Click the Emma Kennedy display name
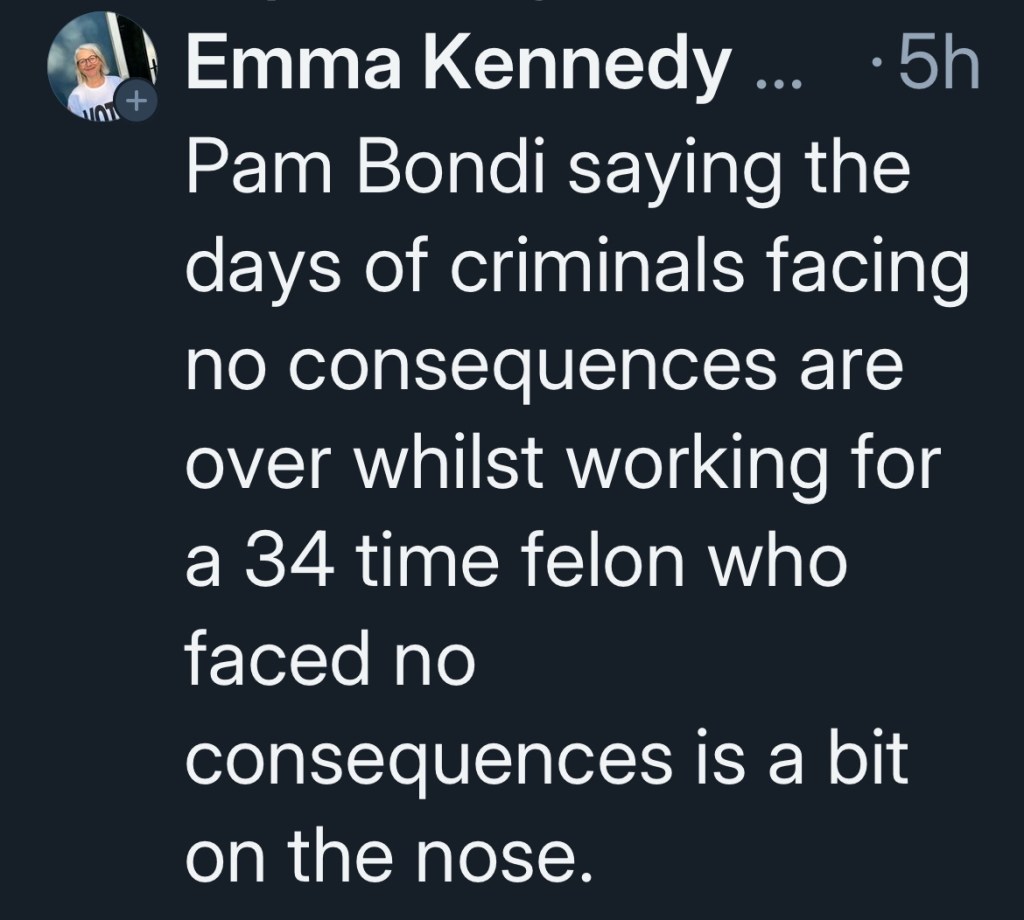1024x920 pixels. coord(458,68)
